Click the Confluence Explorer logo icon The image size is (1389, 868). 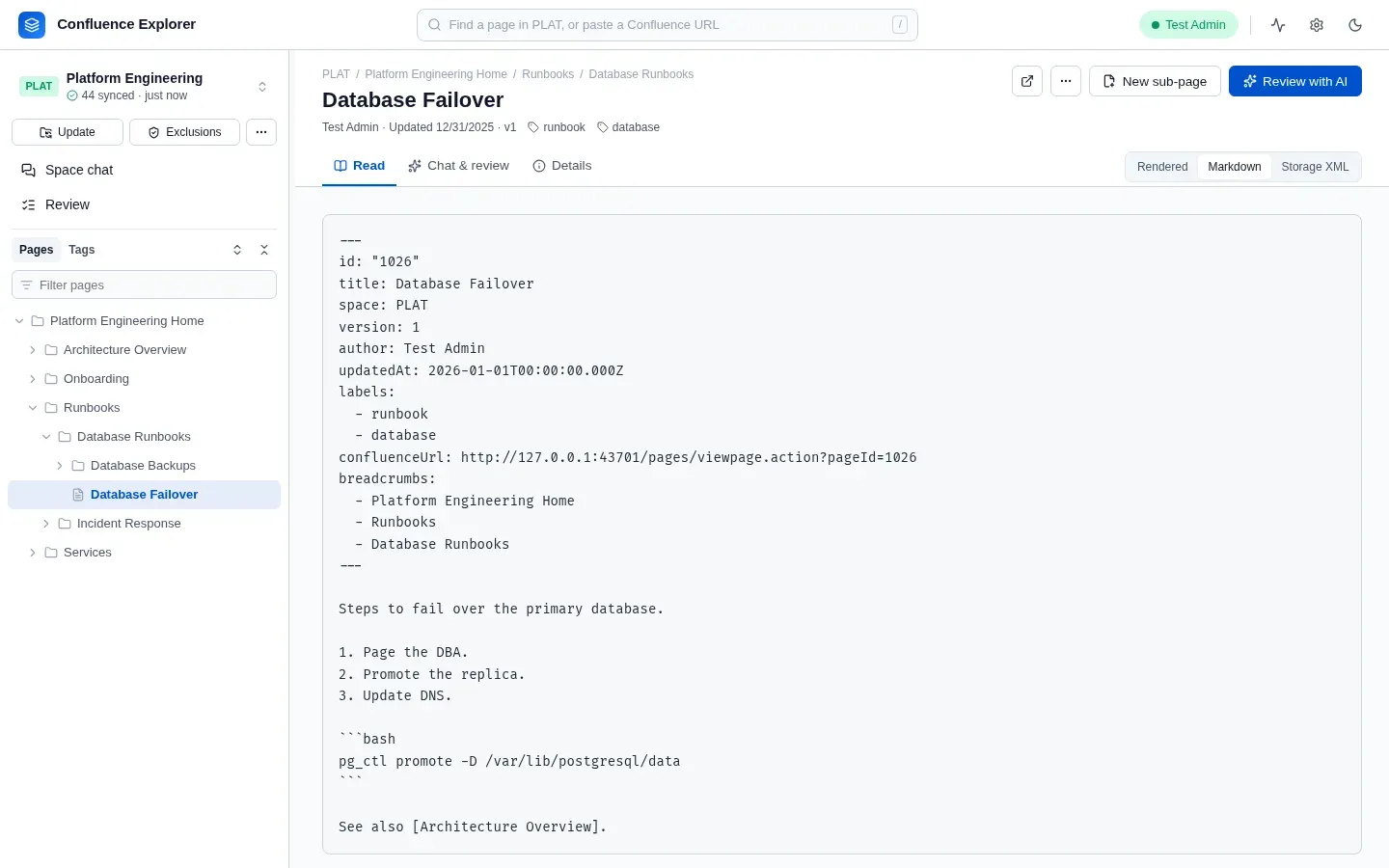[x=32, y=25]
